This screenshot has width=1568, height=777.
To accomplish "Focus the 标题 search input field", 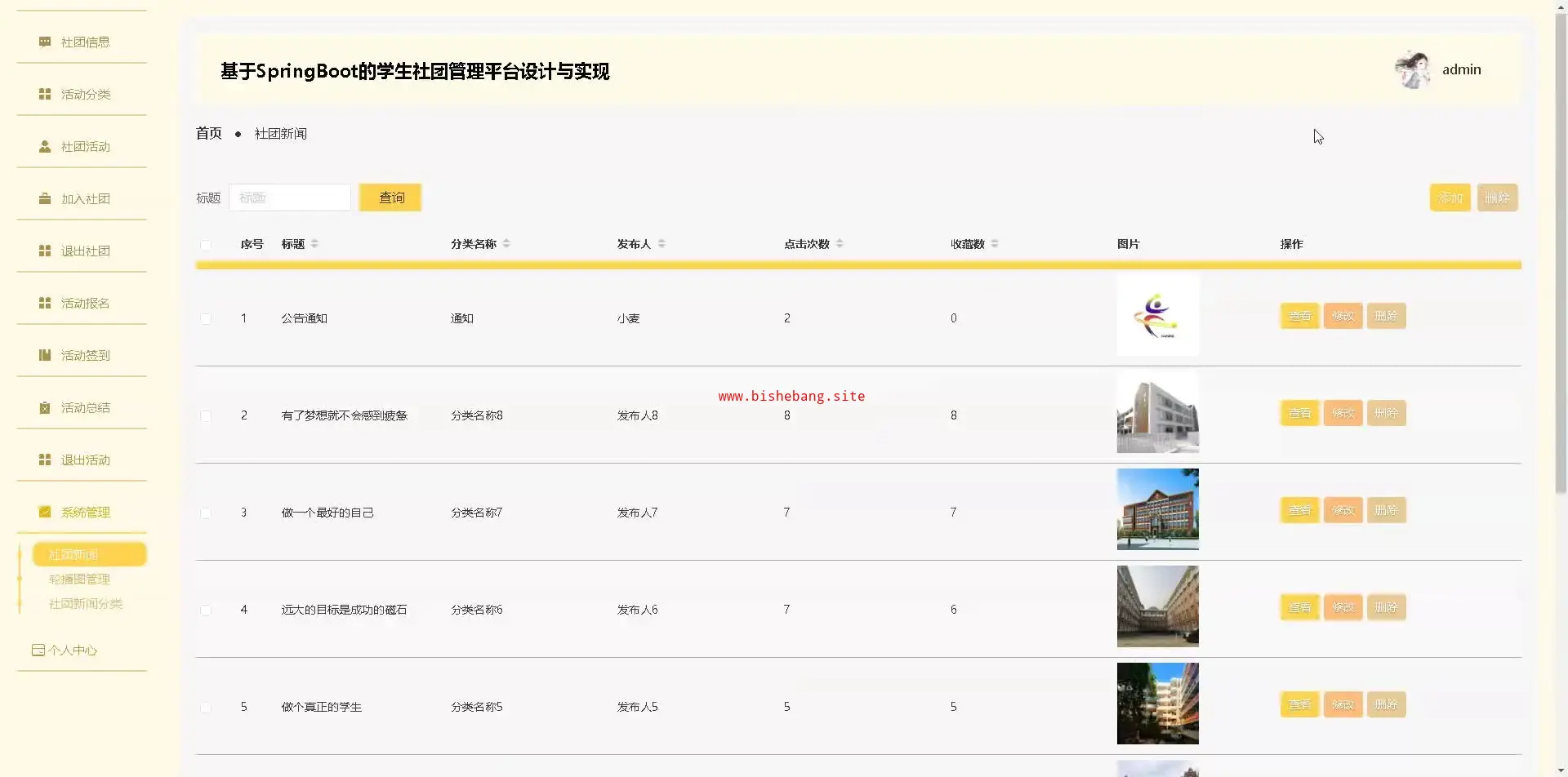I will point(290,198).
